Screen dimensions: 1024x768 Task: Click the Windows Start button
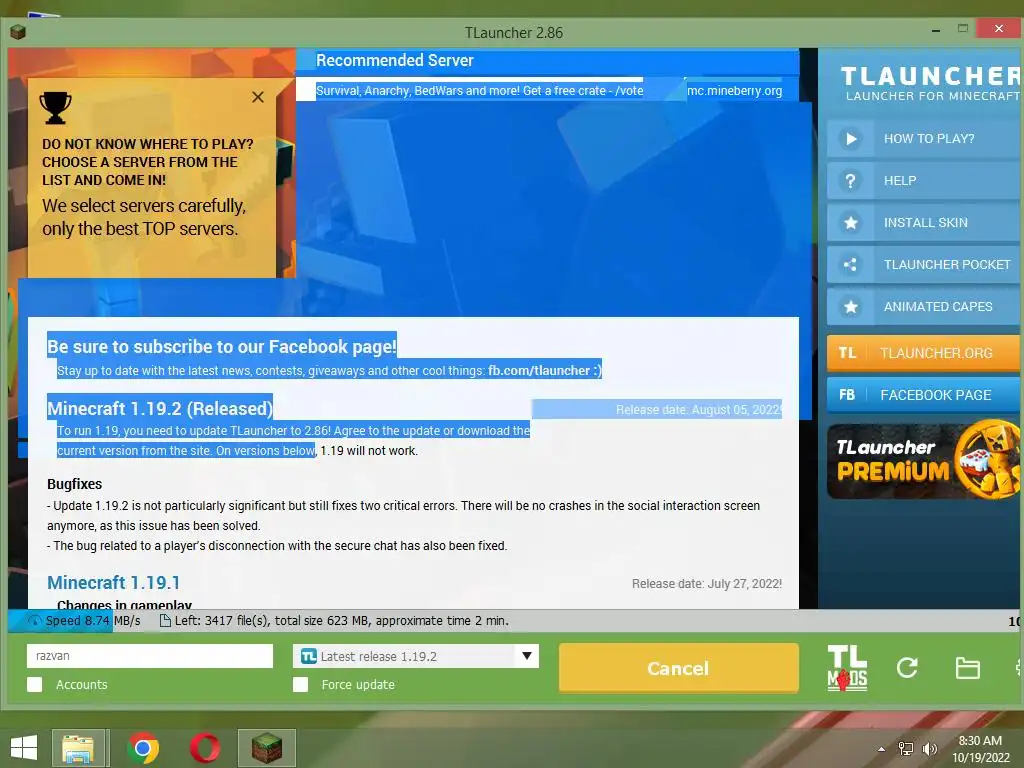coord(24,748)
